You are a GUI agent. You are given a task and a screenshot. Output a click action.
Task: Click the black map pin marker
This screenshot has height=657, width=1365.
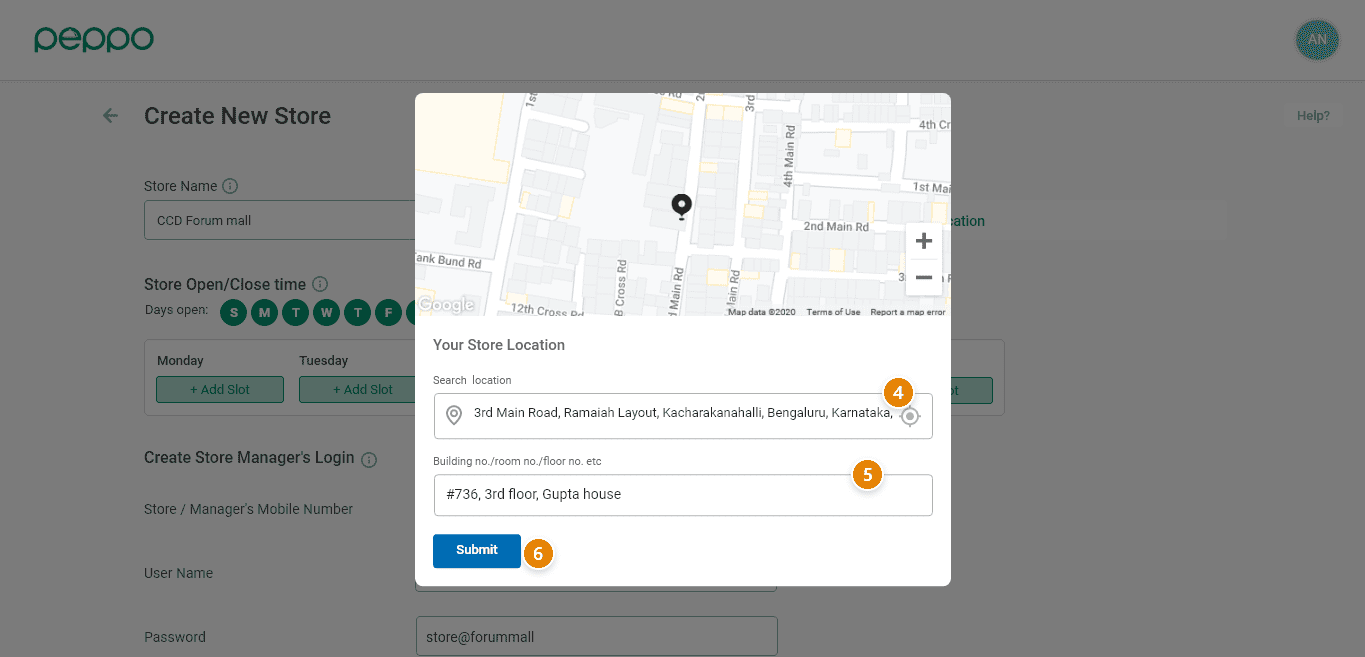pyautogui.click(x=681, y=206)
